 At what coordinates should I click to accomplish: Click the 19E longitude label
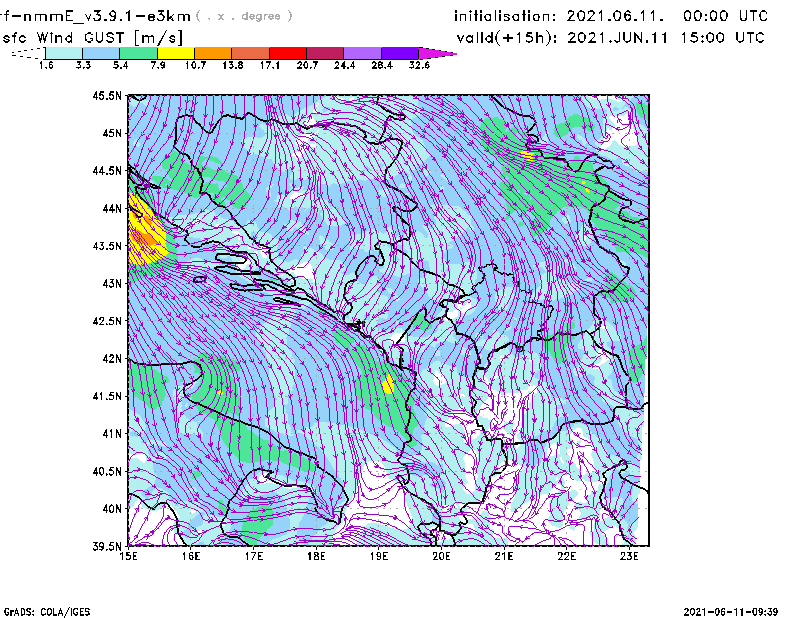[x=379, y=556]
